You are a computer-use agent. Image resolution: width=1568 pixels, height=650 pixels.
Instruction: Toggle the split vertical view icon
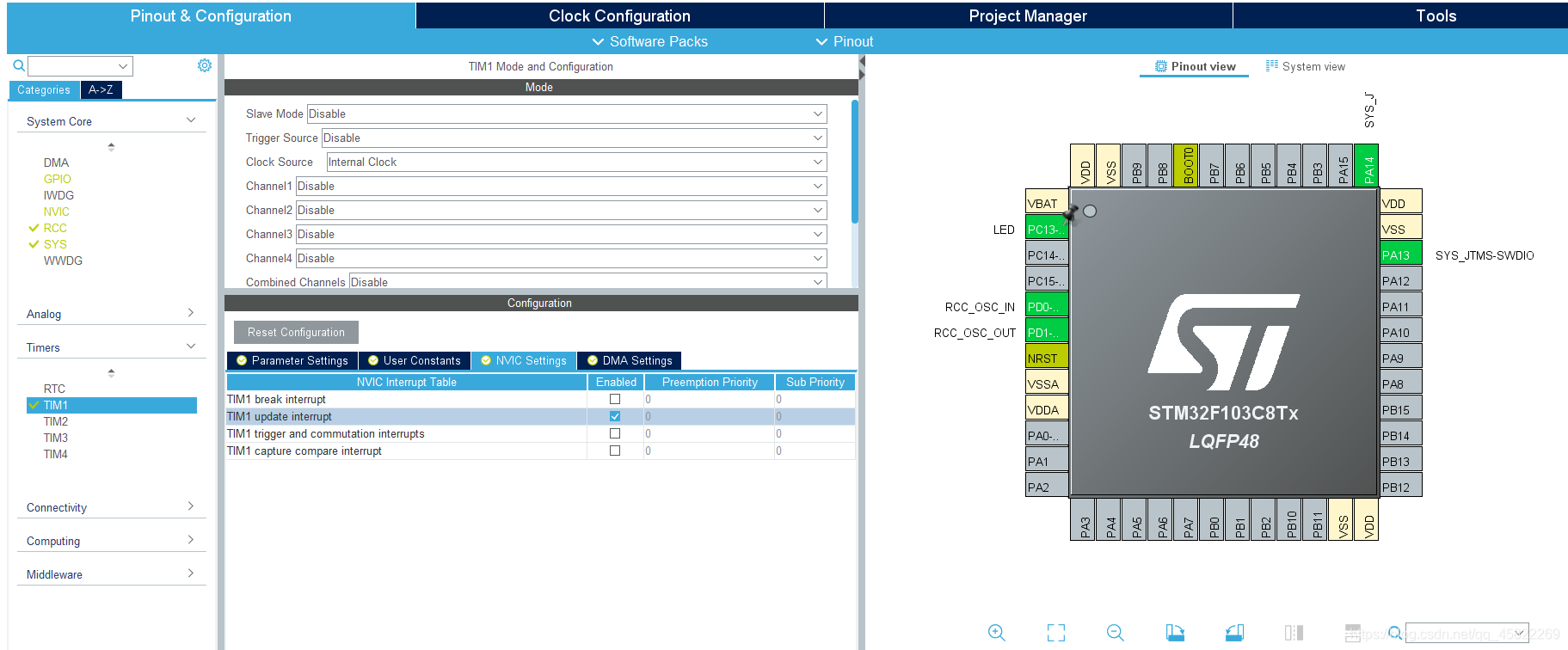coord(1294,633)
